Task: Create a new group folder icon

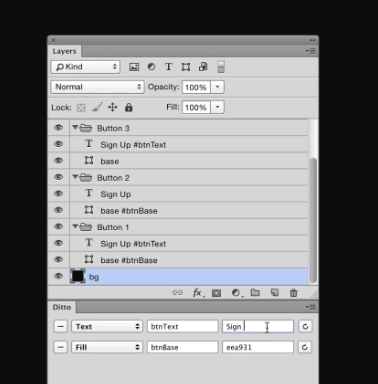Action: pos(255,293)
